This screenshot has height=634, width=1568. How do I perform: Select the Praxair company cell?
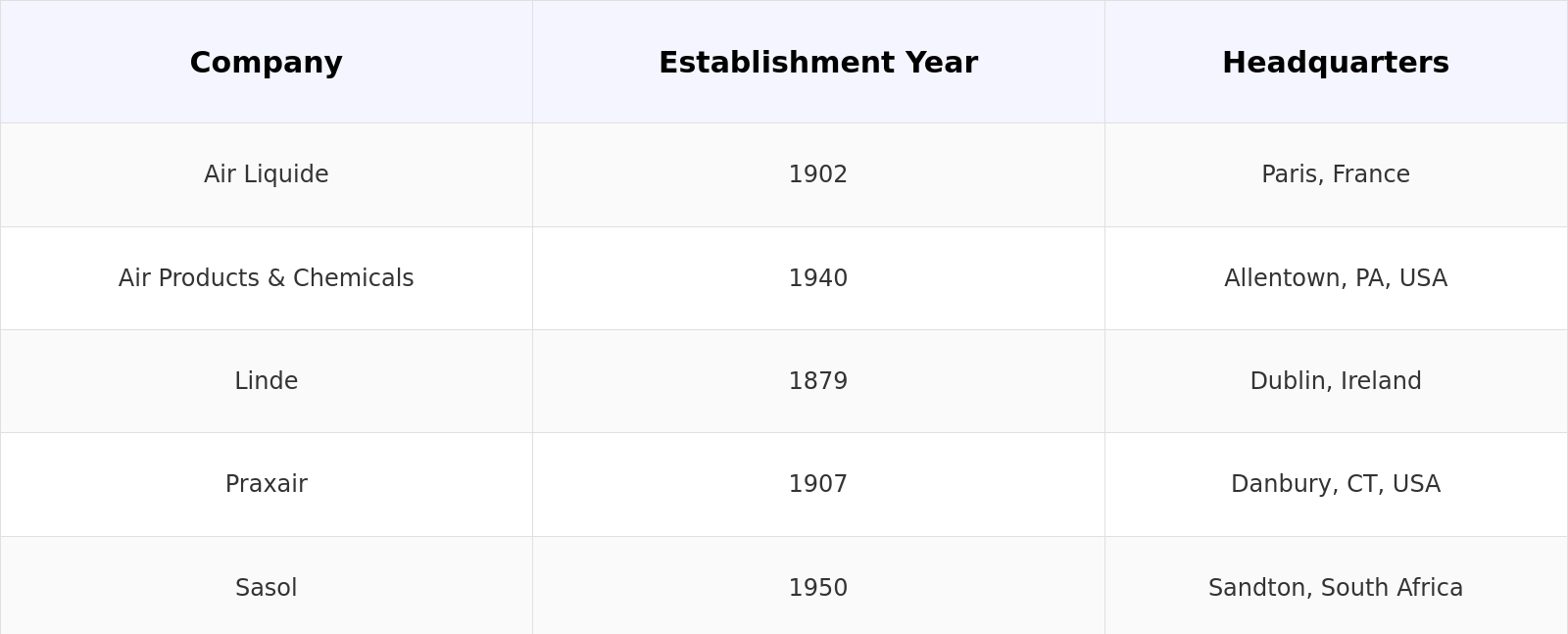coord(266,484)
